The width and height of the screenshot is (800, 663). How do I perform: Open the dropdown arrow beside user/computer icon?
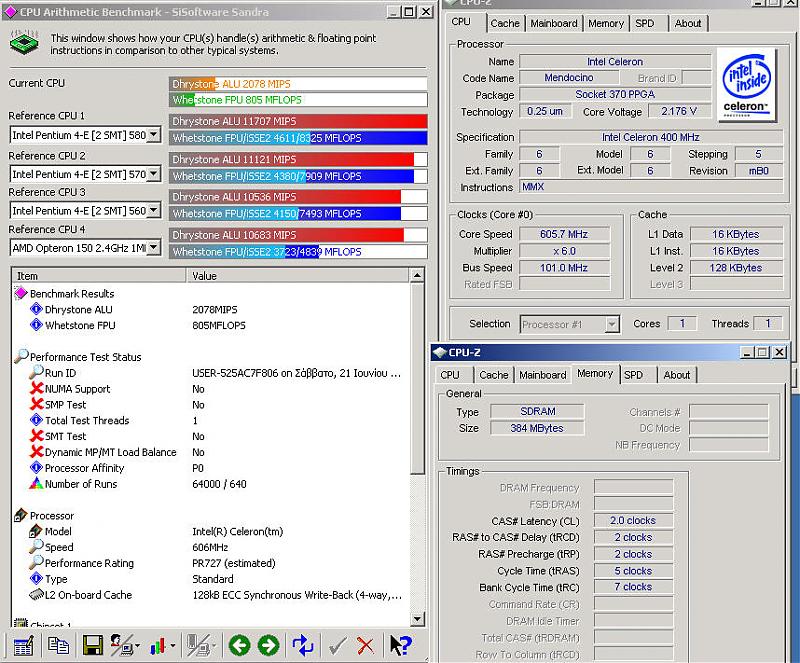(138, 646)
